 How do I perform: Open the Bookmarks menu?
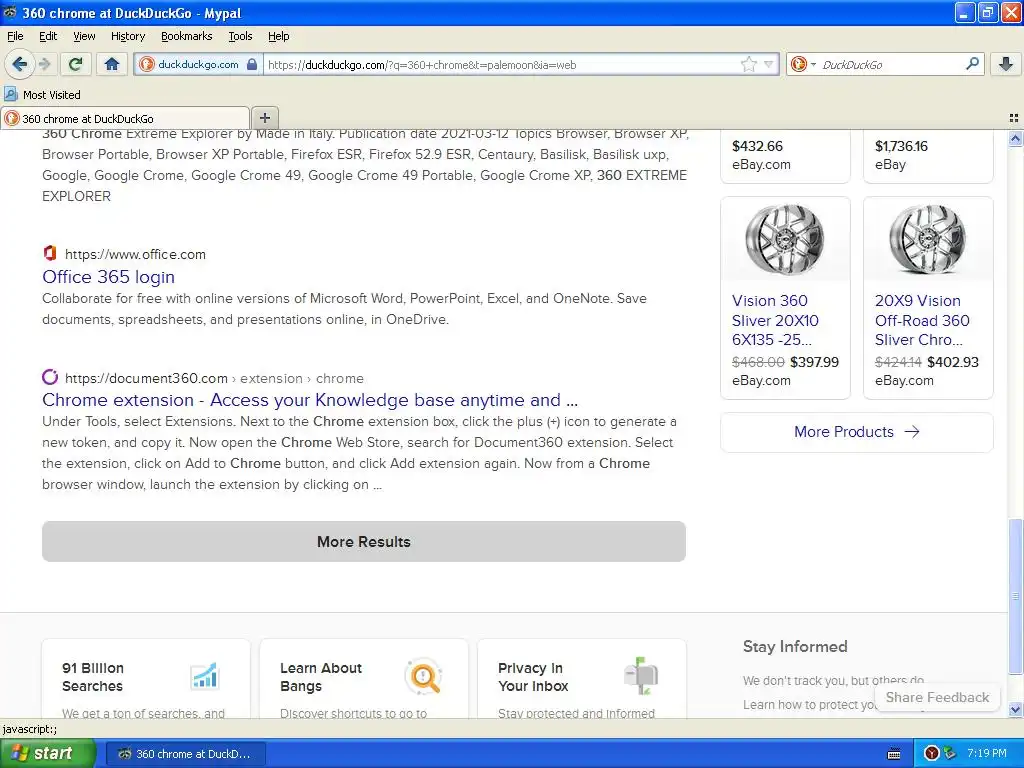187,36
